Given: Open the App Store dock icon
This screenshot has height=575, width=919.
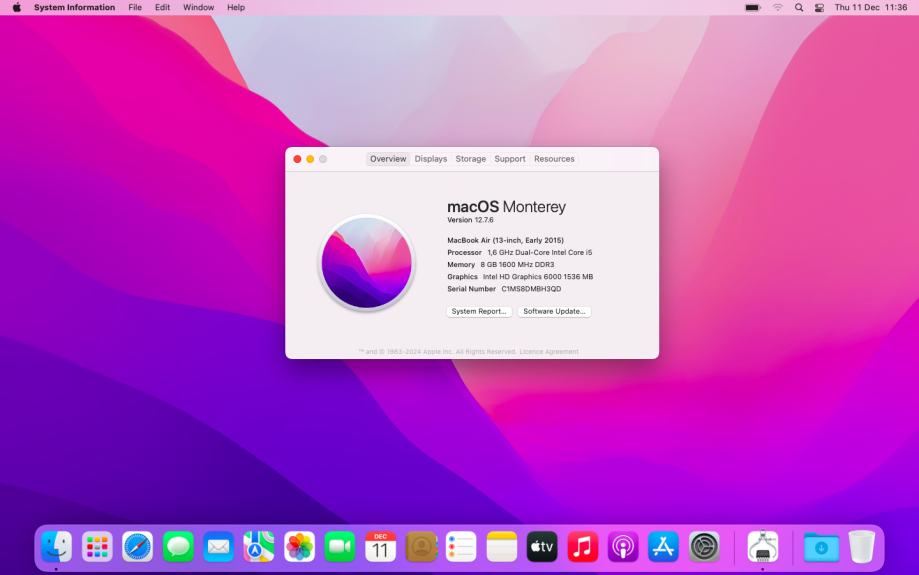Looking at the screenshot, I should coord(664,547).
